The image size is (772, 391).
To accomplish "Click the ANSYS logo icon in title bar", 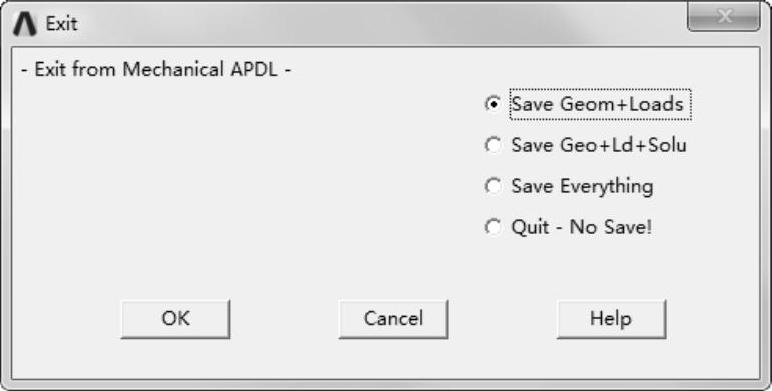I will [25, 24].
